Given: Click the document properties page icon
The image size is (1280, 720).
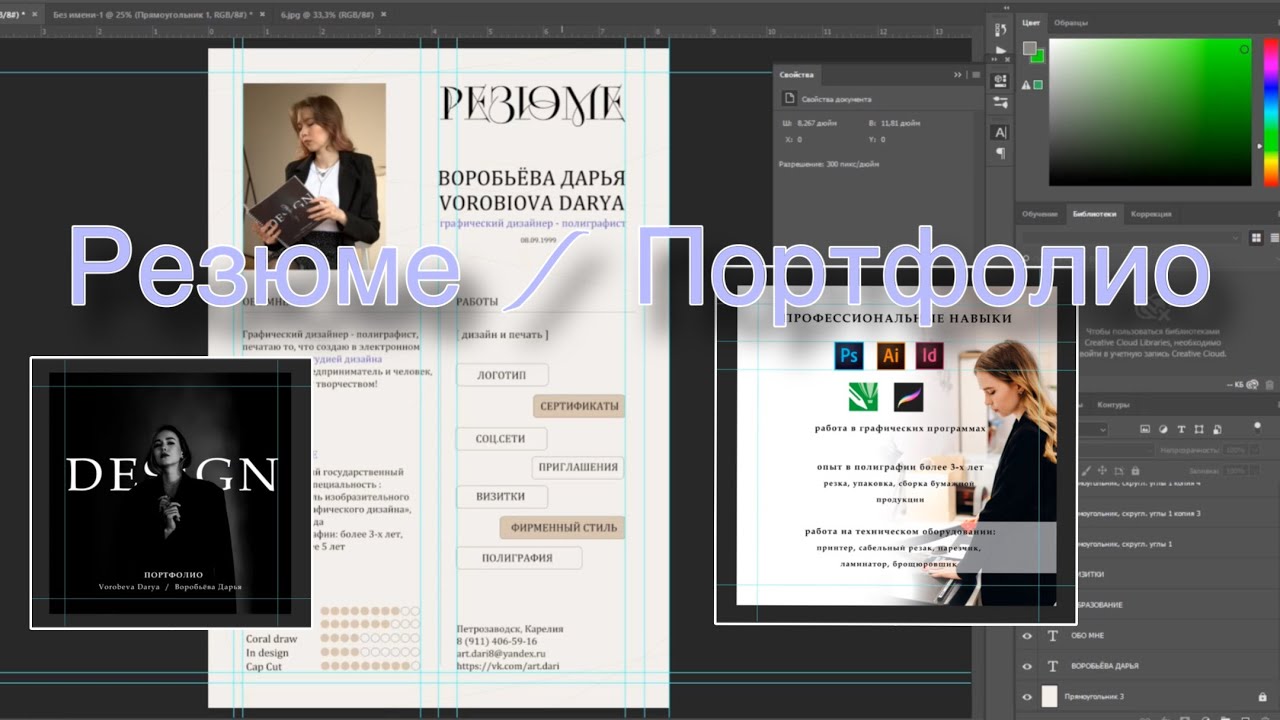Looking at the screenshot, I should (789, 99).
